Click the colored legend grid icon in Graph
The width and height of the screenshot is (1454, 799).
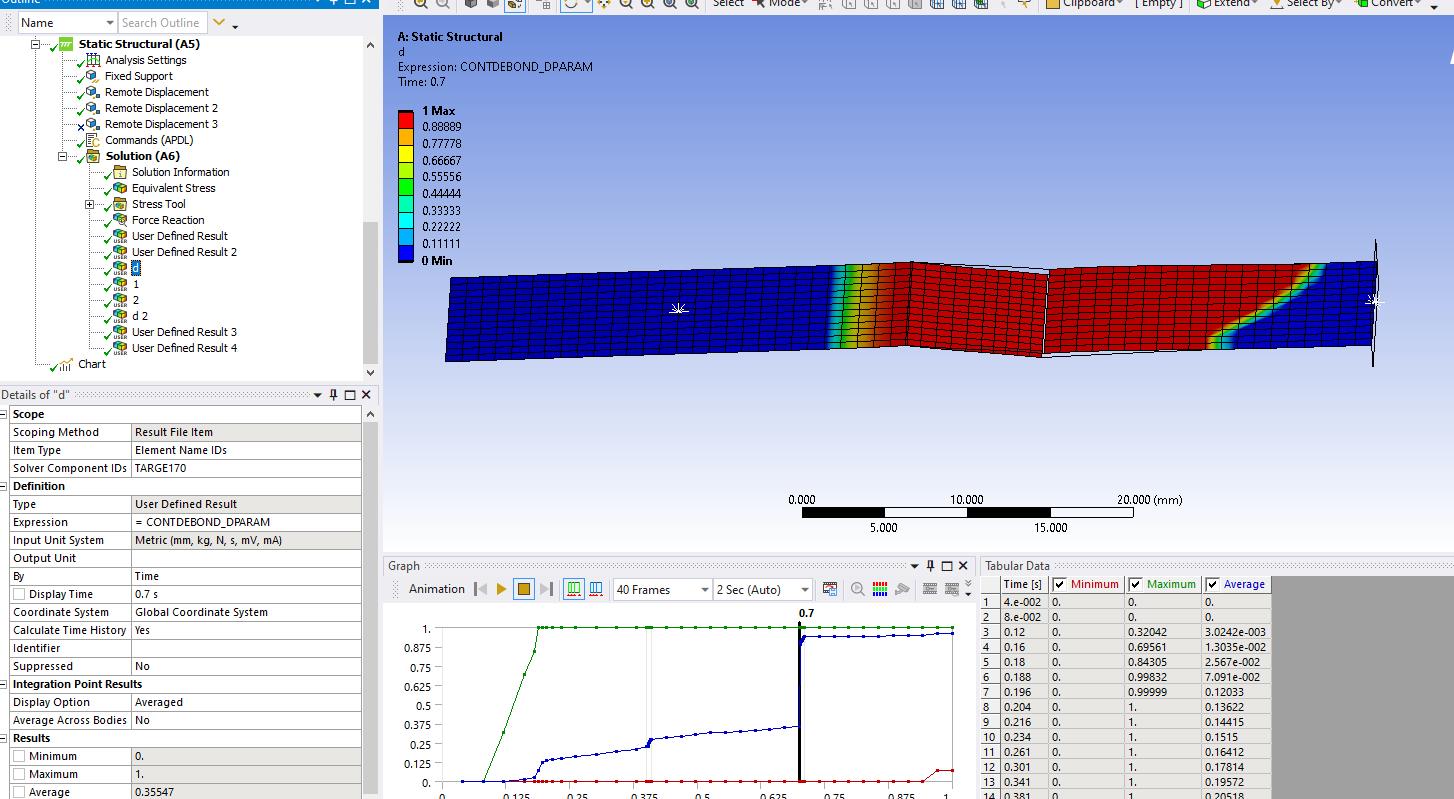click(x=880, y=589)
